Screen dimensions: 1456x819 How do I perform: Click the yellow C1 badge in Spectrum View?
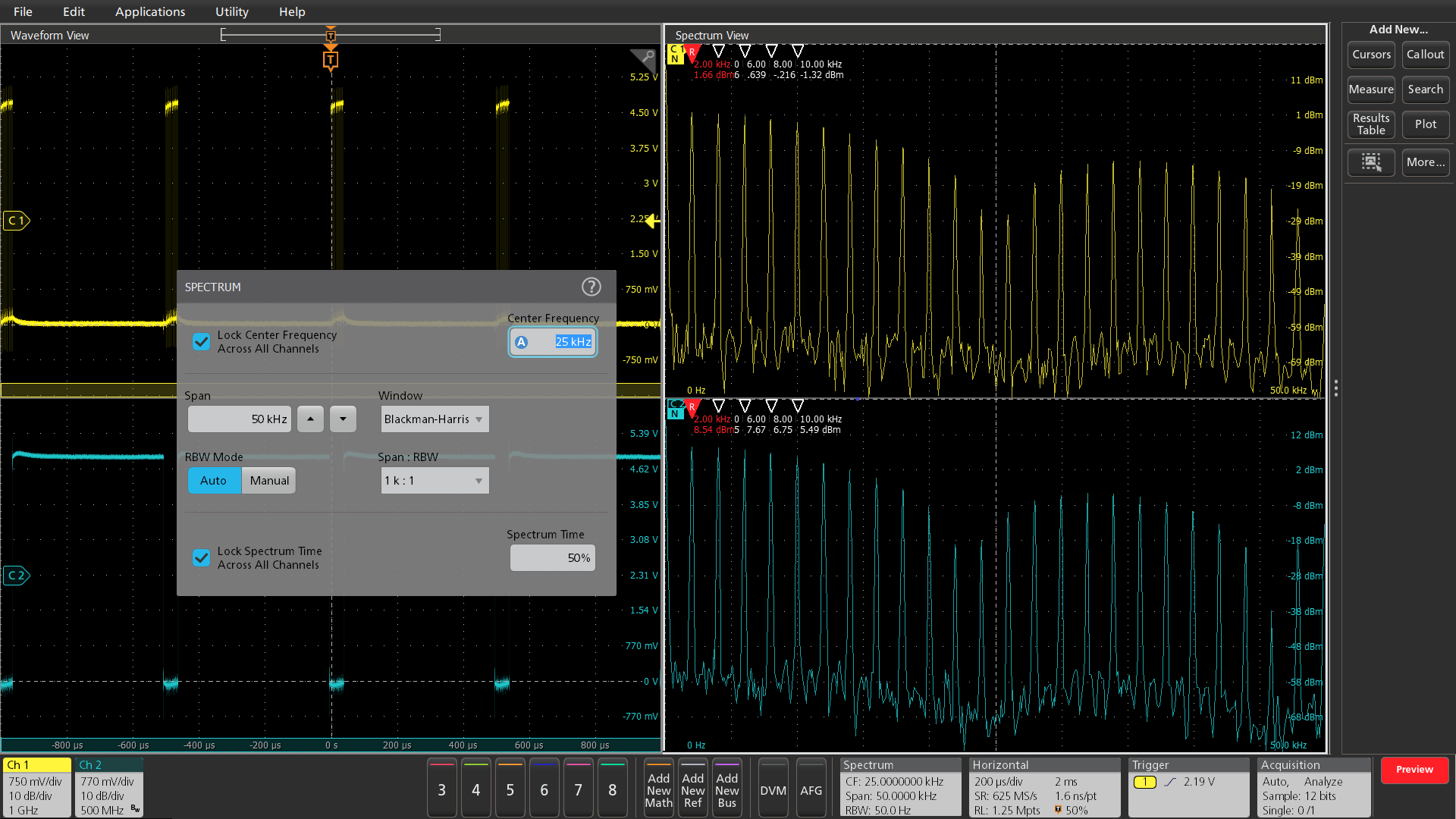[675, 54]
